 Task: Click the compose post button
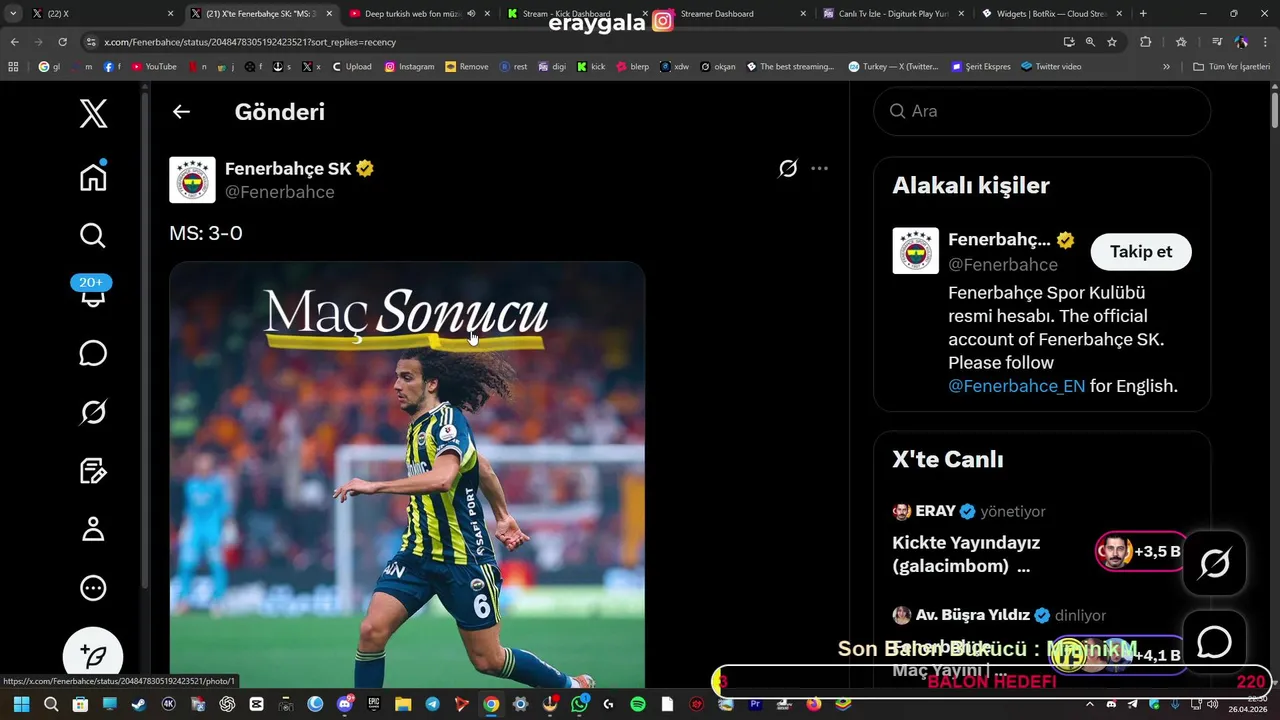93,656
